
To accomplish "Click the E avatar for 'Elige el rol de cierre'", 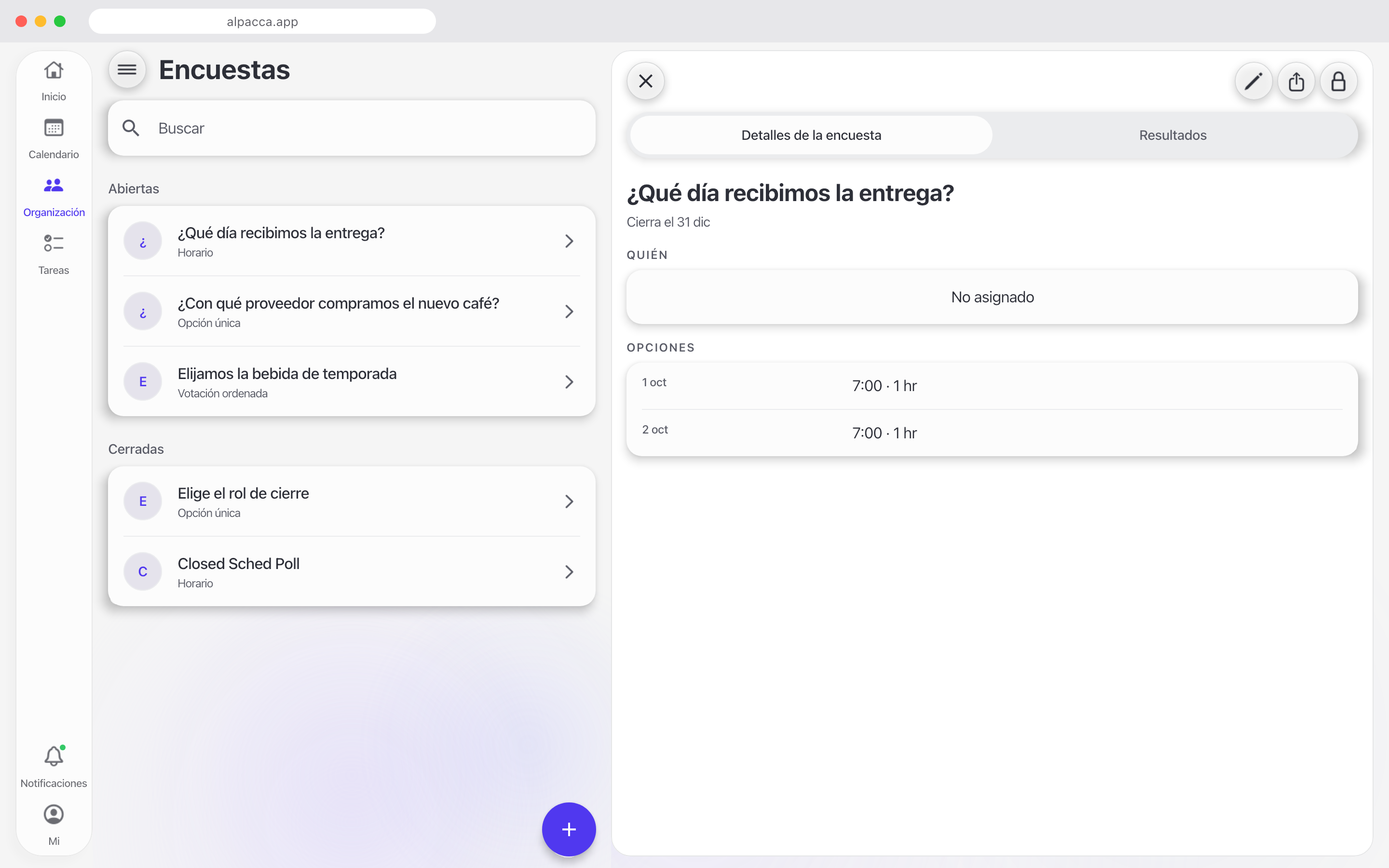I will click(143, 501).
